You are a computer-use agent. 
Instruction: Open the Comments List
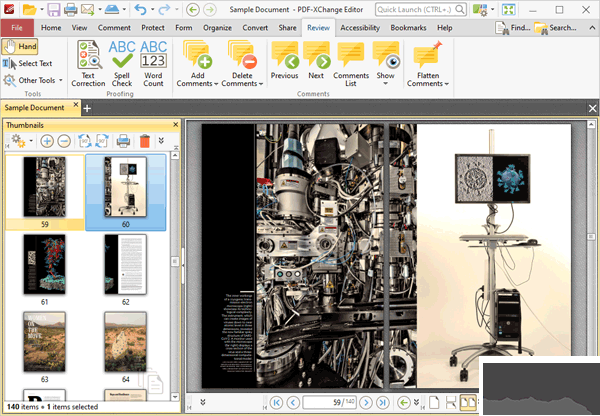point(351,63)
